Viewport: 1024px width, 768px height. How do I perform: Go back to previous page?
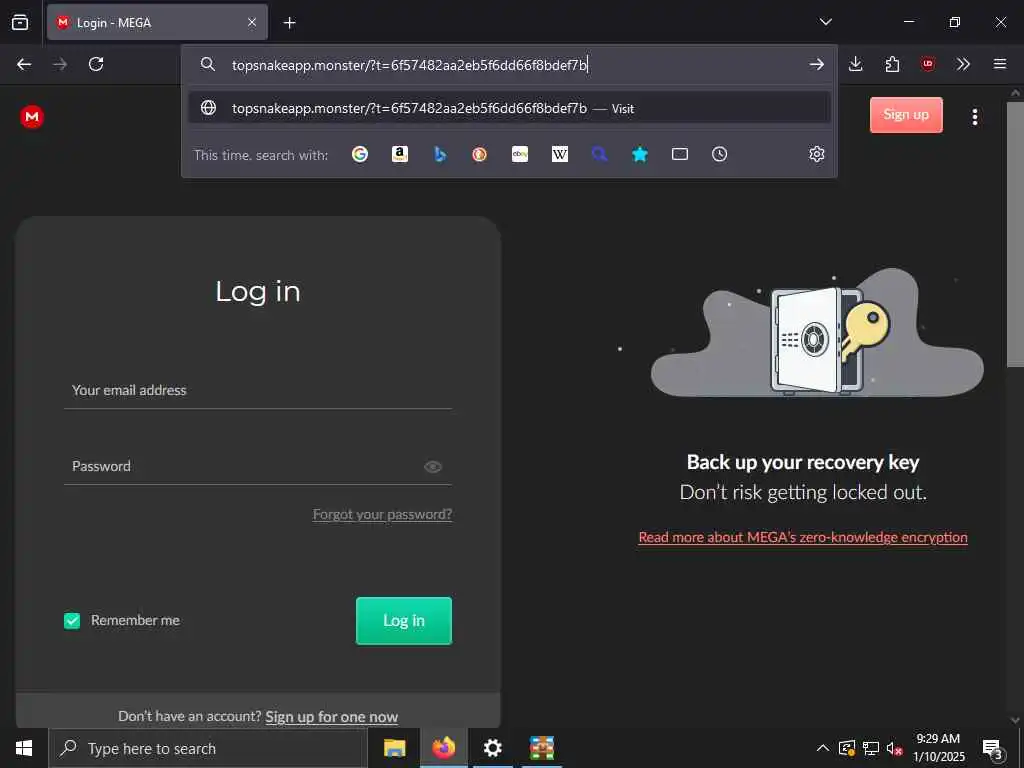[x=24, y=64]
